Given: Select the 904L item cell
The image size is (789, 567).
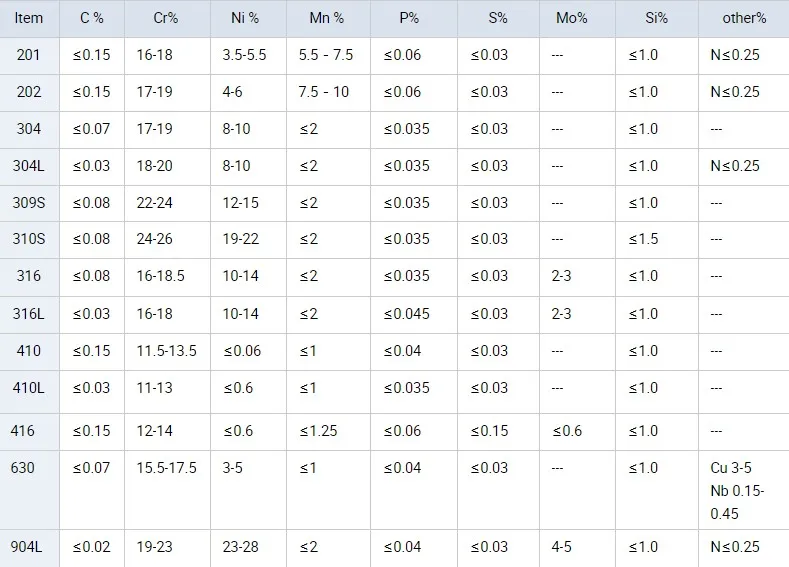Looking at the screenshot, I should [29, 547].
